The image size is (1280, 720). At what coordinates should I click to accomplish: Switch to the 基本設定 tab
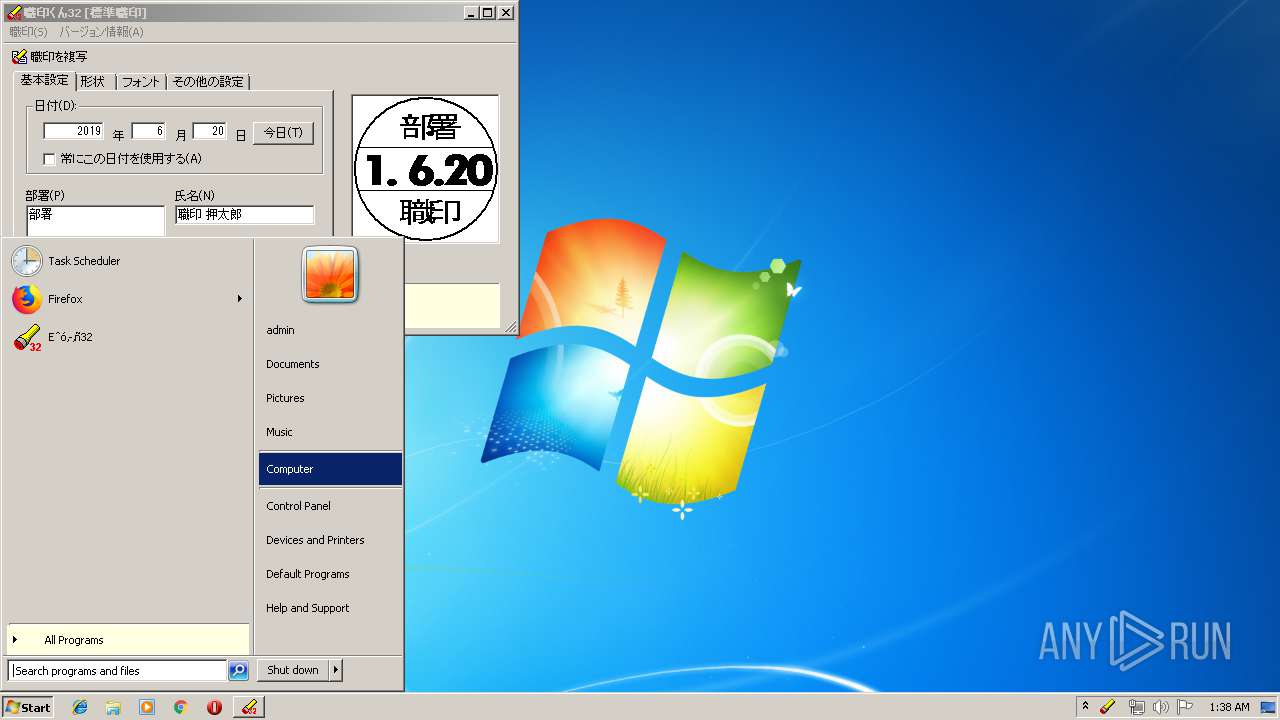tap(44, 80)
